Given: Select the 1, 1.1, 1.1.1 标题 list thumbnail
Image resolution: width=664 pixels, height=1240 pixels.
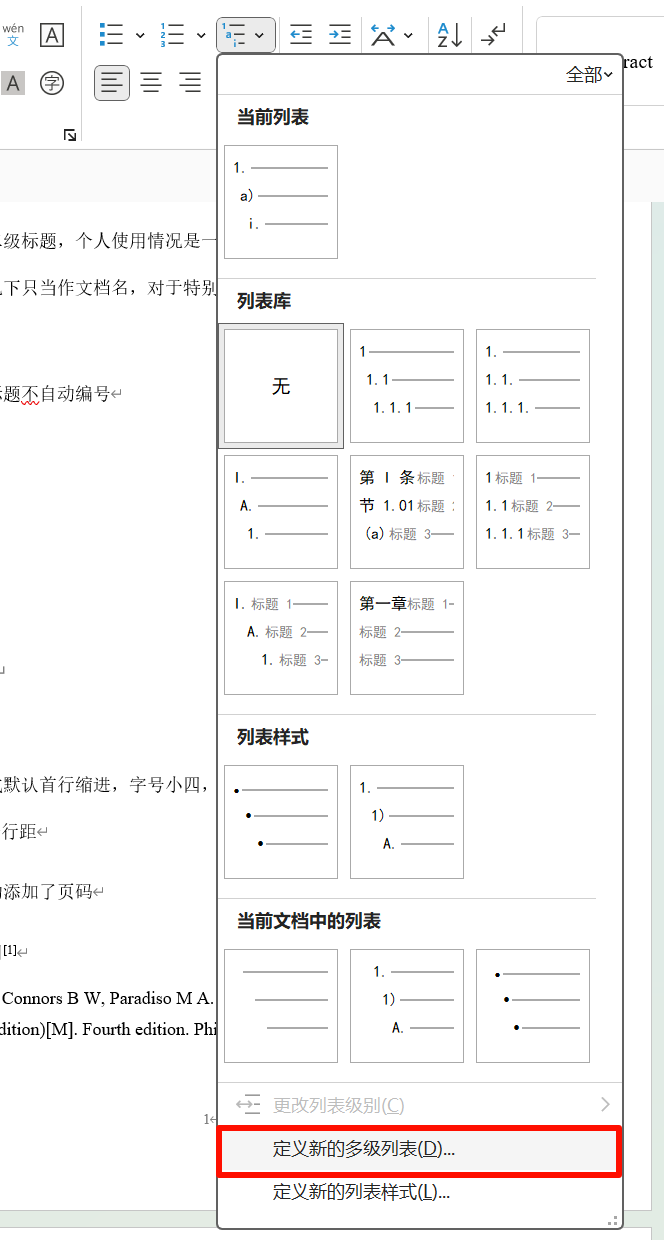Looking at the screenshot, I should [x=533, y=512].
